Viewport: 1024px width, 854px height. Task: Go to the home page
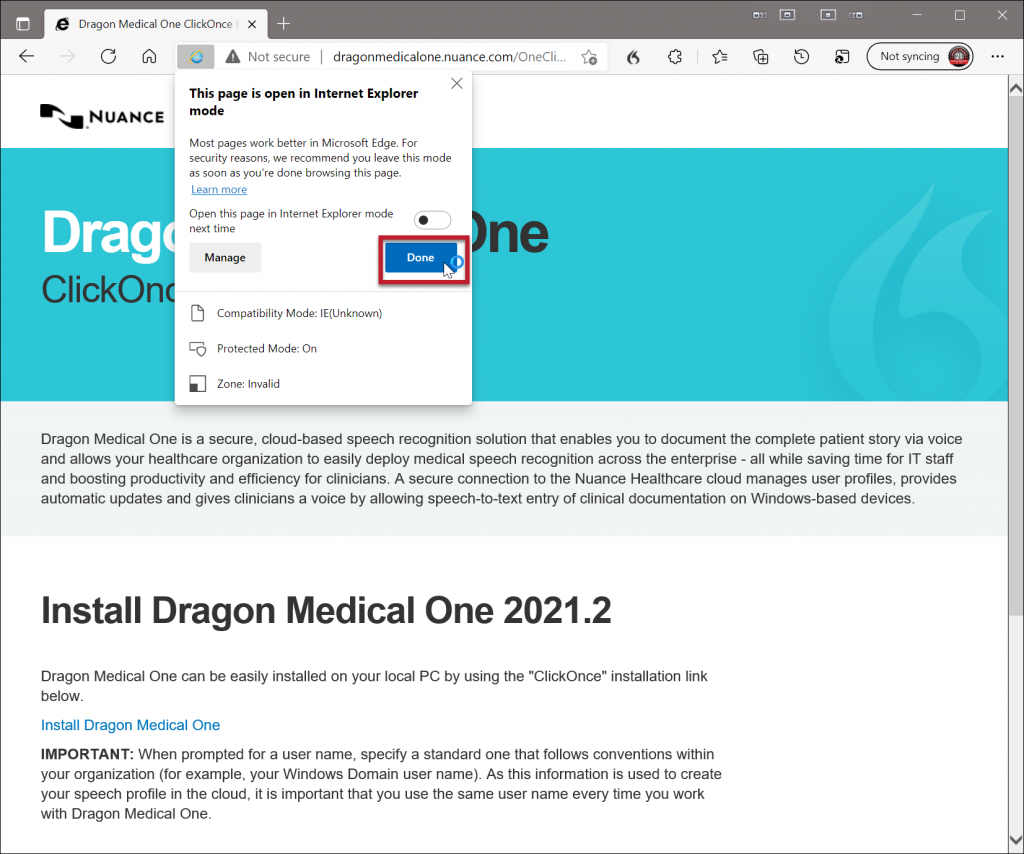150,56
